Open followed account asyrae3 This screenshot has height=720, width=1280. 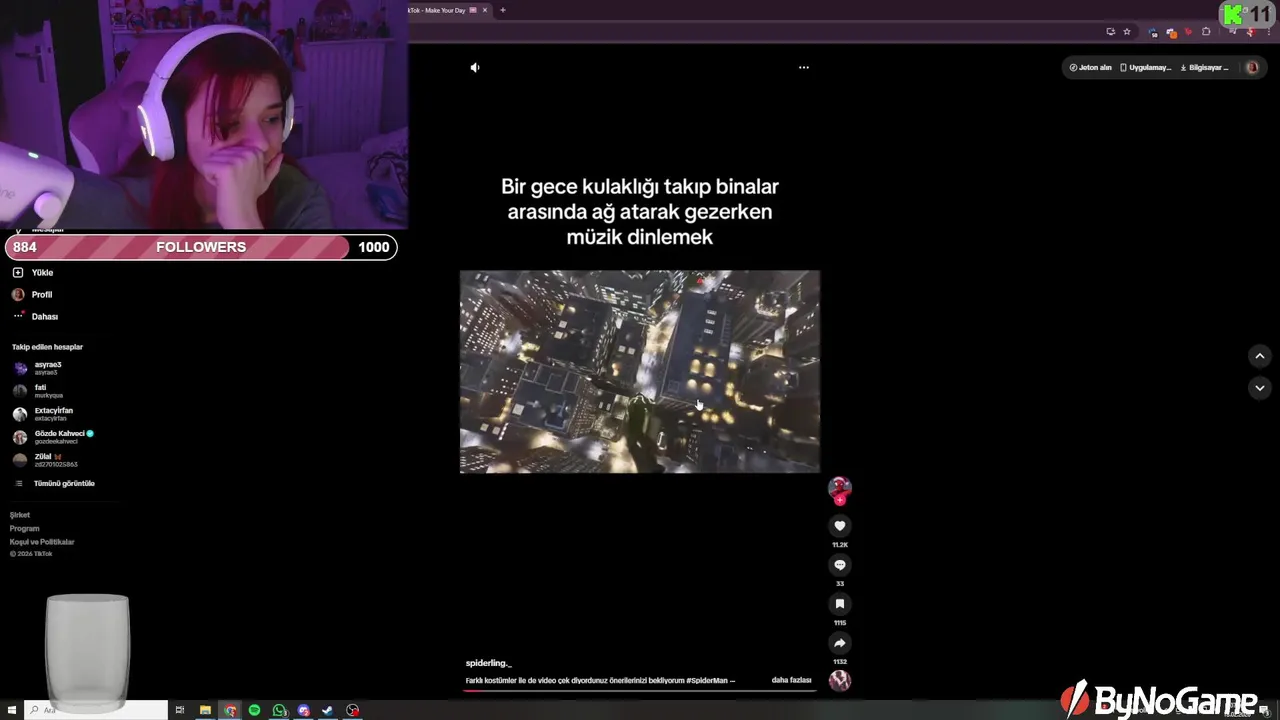(40, 368)
